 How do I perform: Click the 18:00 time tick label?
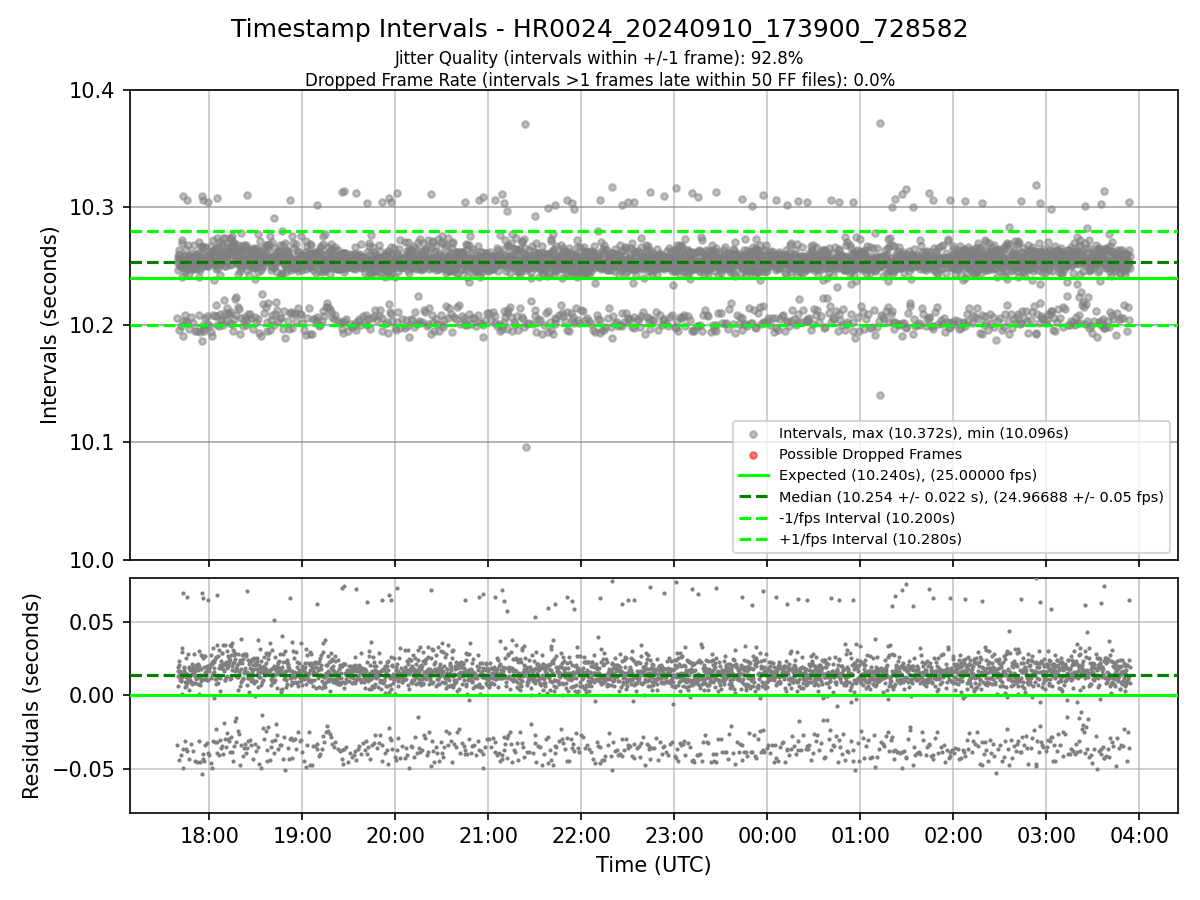coord(209,834)
